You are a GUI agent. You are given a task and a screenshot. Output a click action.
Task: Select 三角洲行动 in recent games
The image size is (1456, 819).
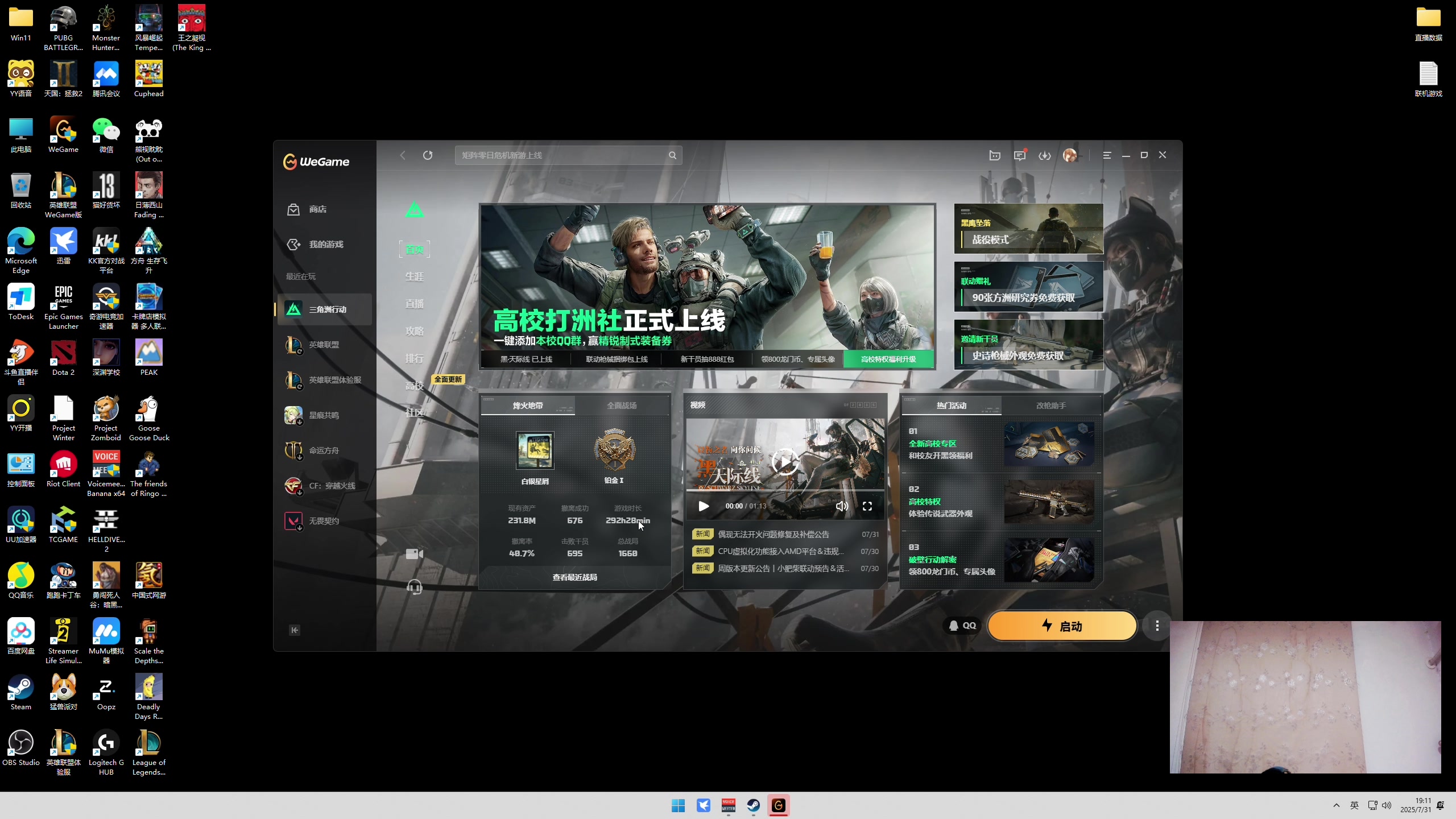pyautogui.click(x=325, y=309)
